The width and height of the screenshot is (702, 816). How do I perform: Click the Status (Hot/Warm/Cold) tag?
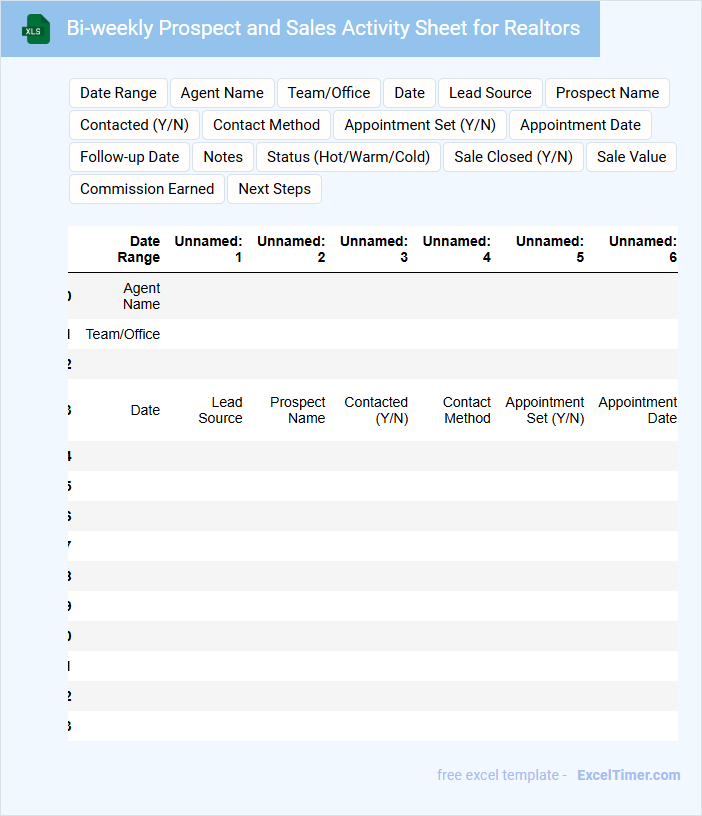(348, 157)
